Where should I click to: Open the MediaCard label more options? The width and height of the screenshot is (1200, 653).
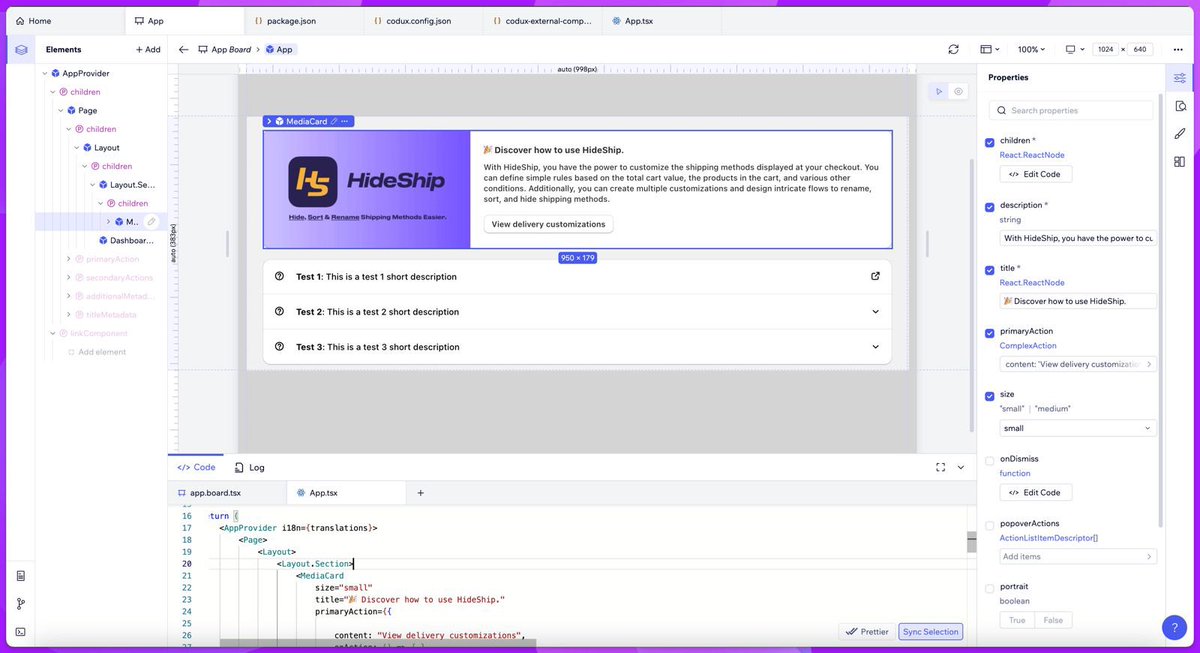345,121
